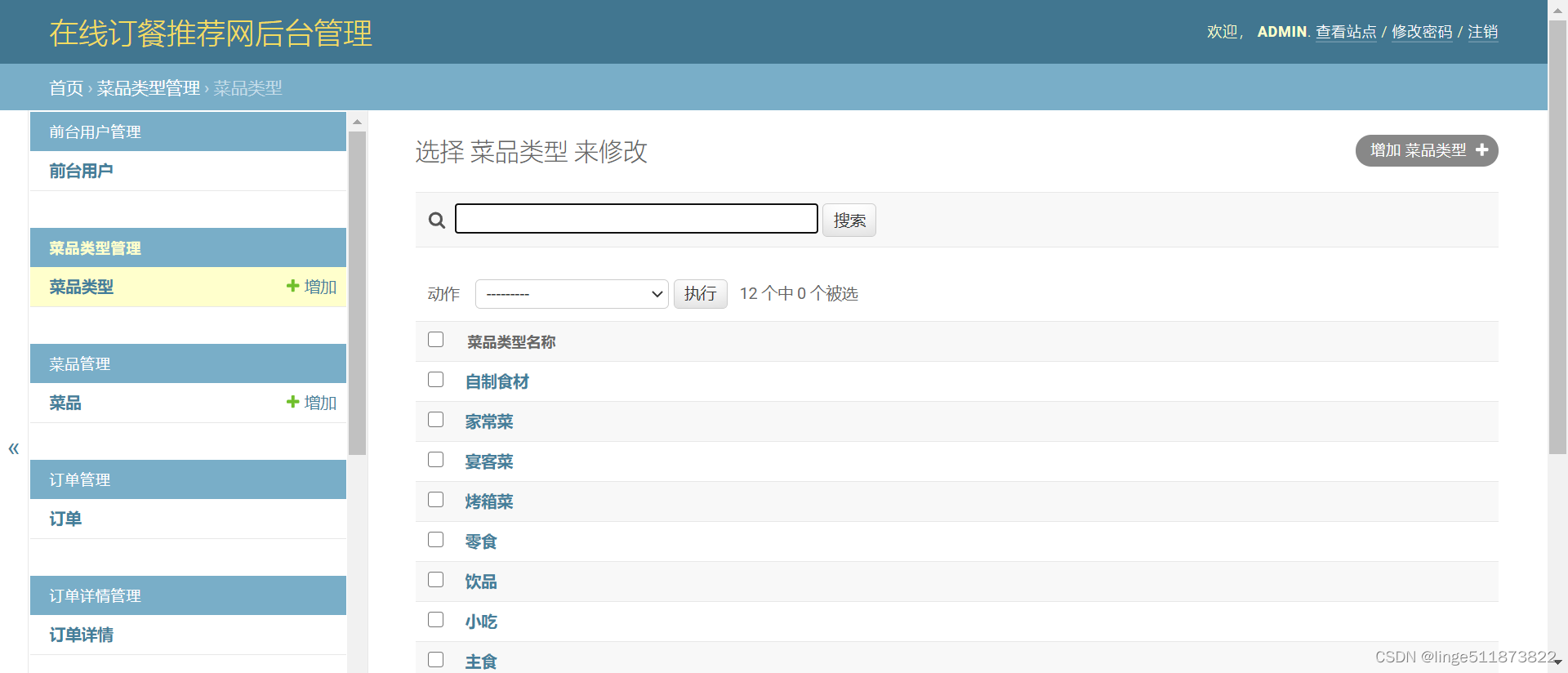Focus the search text field

[x=636, y=219]
